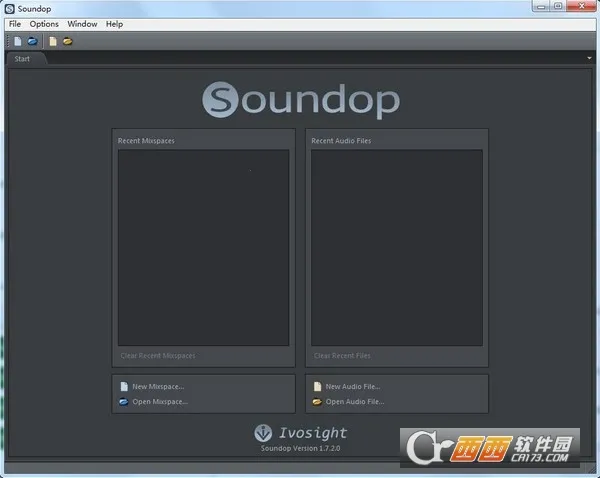Image resolution: width=600 pixels, height=478 pixels.
Task: Click the Recent Mixspaces heading
Action: click(146, 141)
